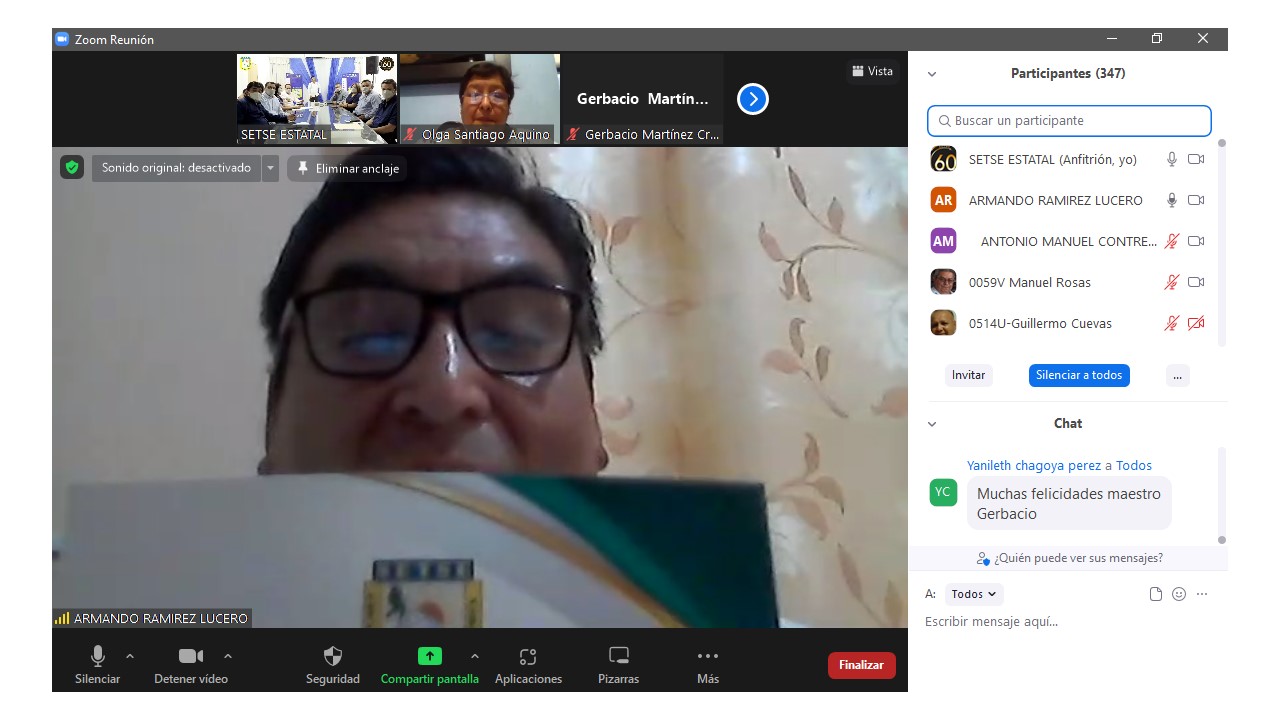
Task: Click Todos recipient link in chat message
Action: pyautogui.click(x=1134, y=465)
